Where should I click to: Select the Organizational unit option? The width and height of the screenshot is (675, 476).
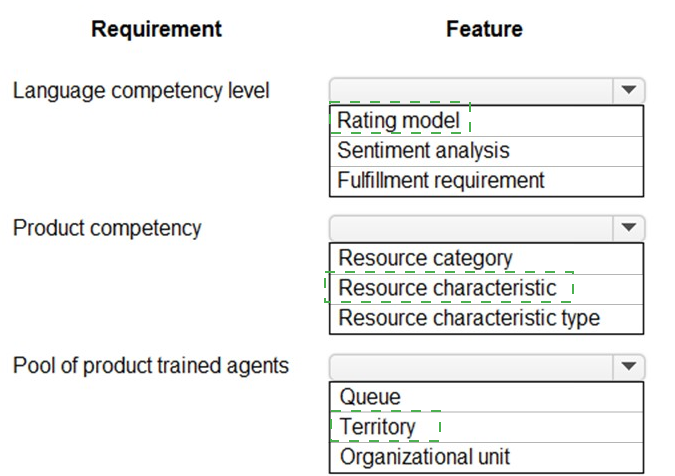[x=486, y=457]
